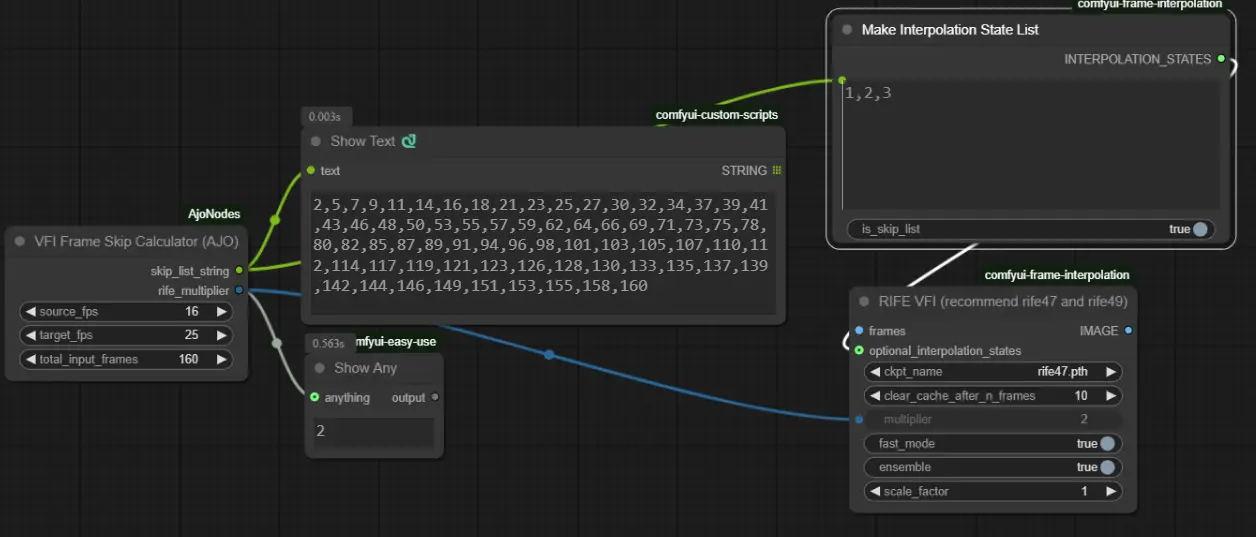Collapse the VFI Frame Skip Calculator node
The image size is (1256, 537).
[20, 241]
